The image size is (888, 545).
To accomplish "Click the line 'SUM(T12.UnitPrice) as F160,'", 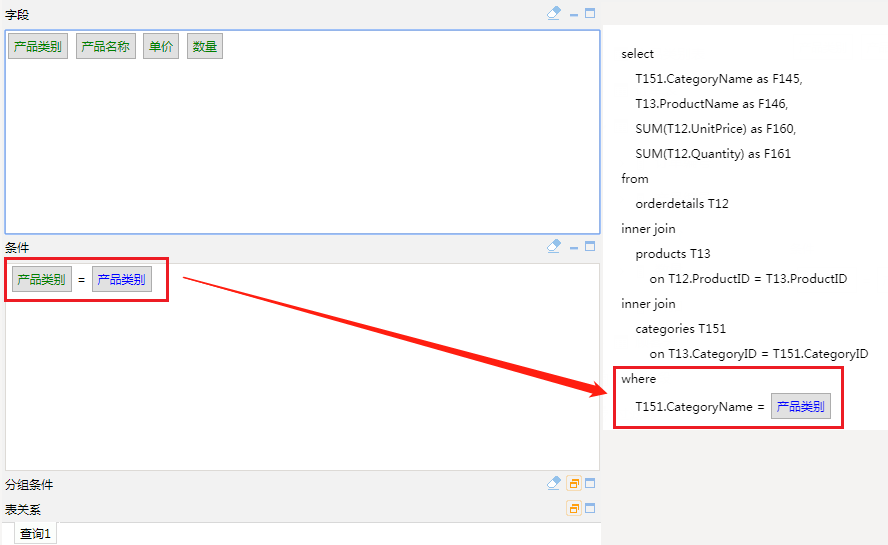I will tap(715, 129).
